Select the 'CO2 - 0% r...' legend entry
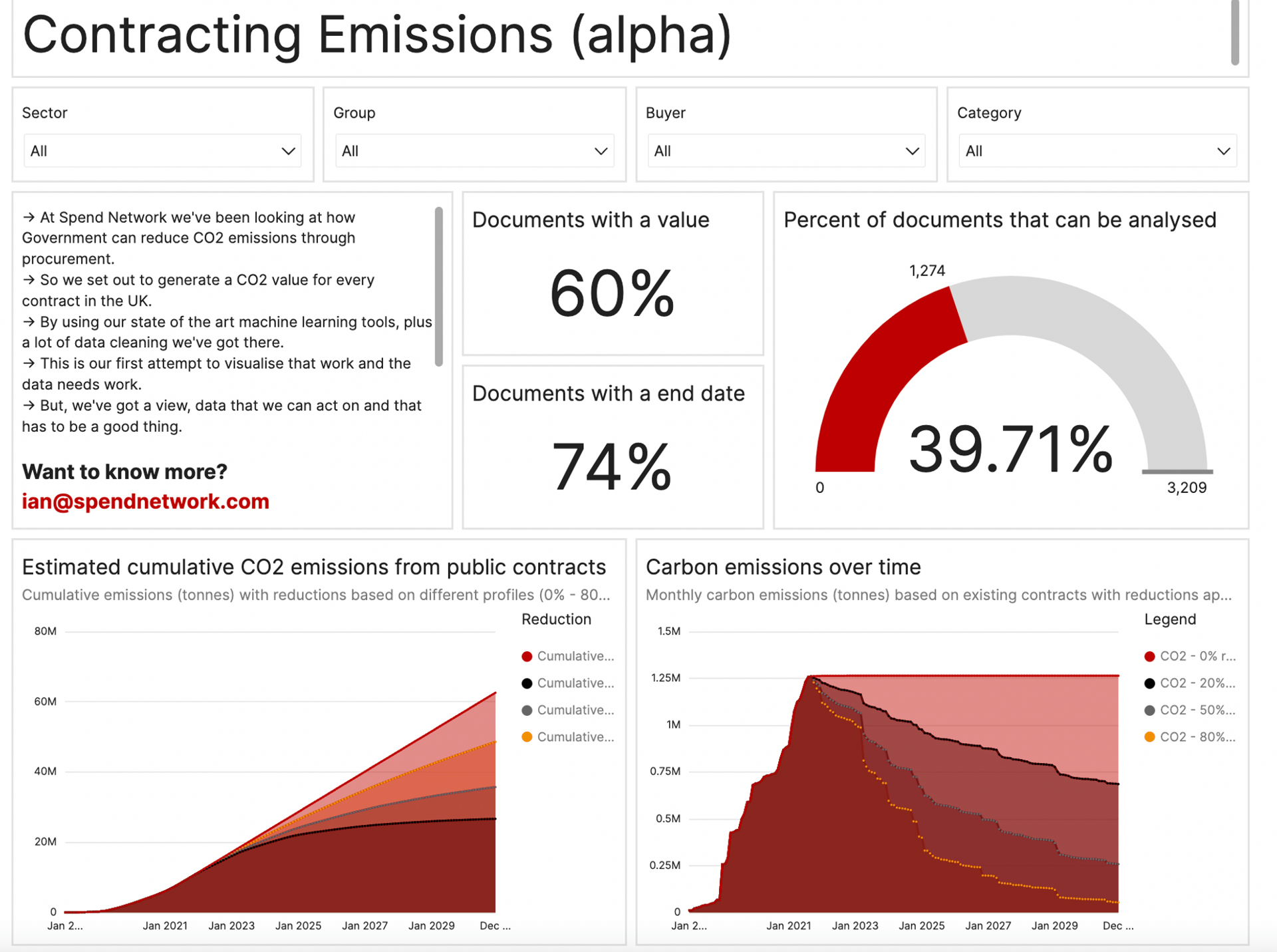 point(1190,657)
